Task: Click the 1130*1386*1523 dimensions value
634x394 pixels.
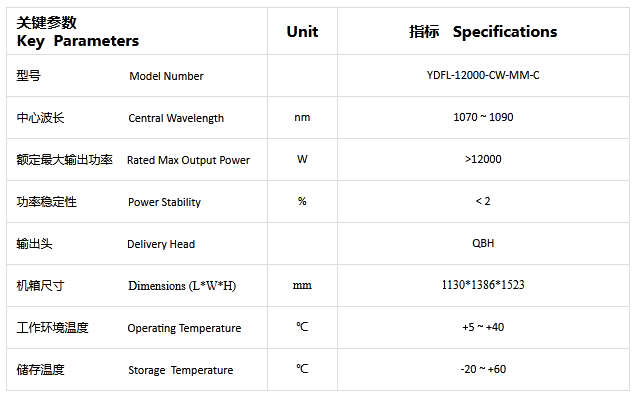Action: [x=483, y=285]
